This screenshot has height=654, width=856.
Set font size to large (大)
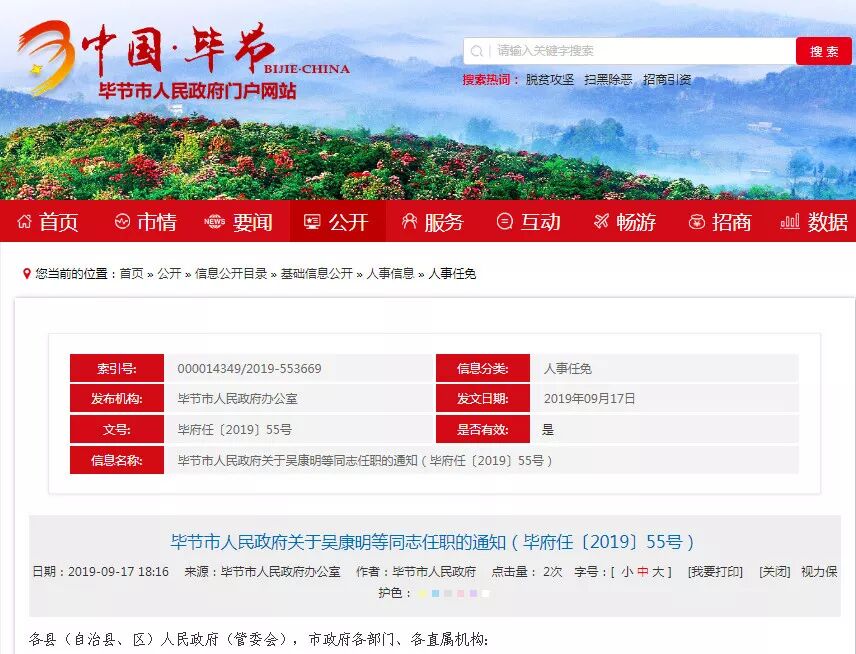(x=658, y=572)
